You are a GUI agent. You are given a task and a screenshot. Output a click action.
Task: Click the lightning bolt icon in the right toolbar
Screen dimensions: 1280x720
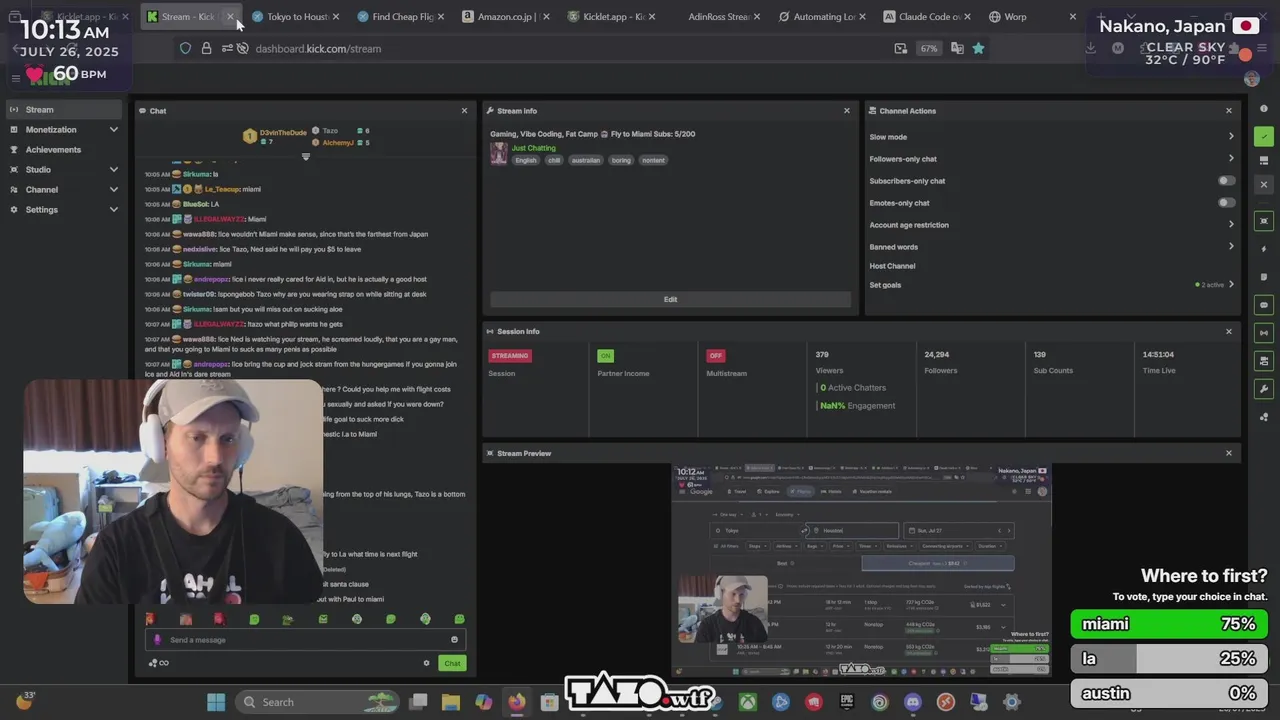coord(1264,248)
